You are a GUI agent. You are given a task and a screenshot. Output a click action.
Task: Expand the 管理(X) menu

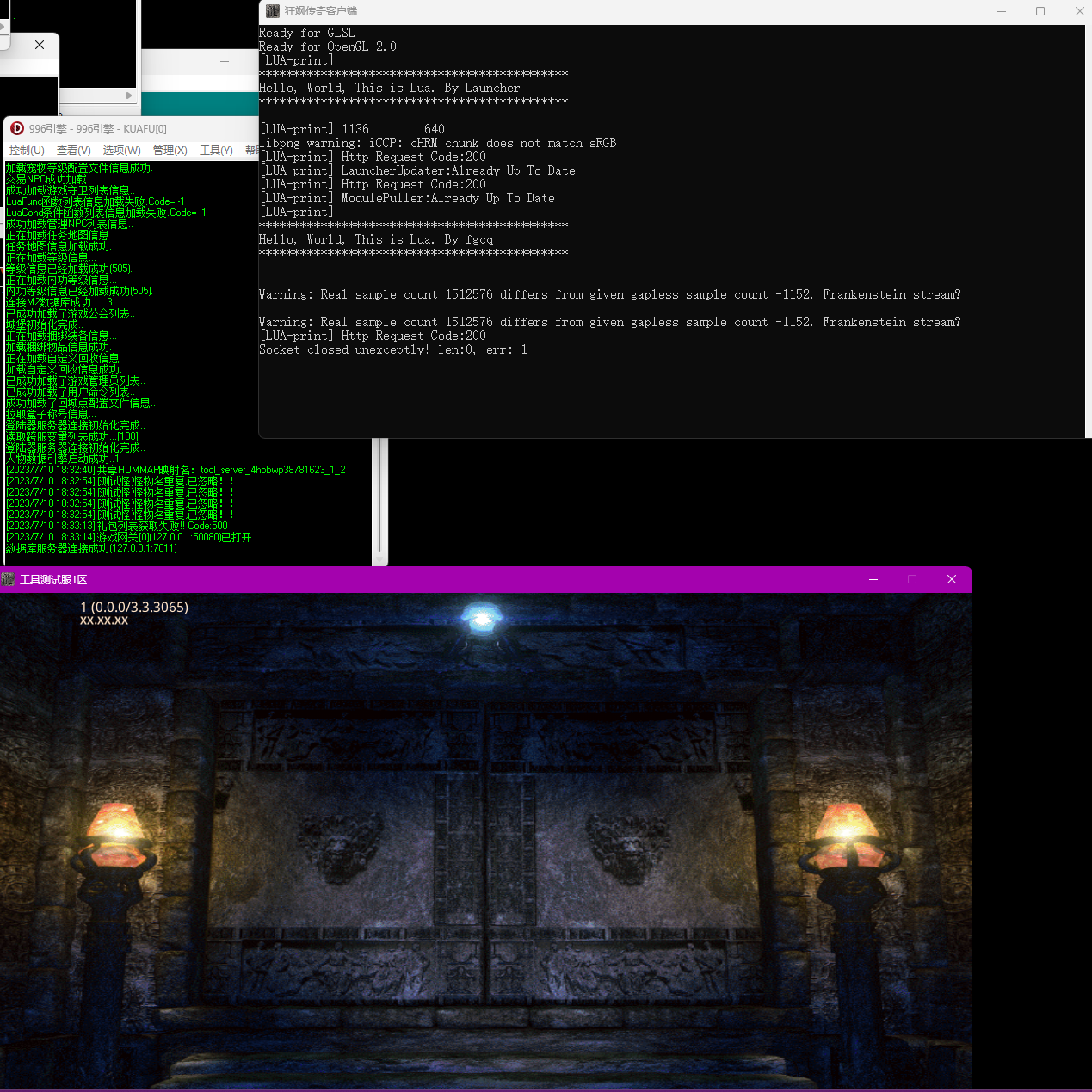tap(170, 151)
